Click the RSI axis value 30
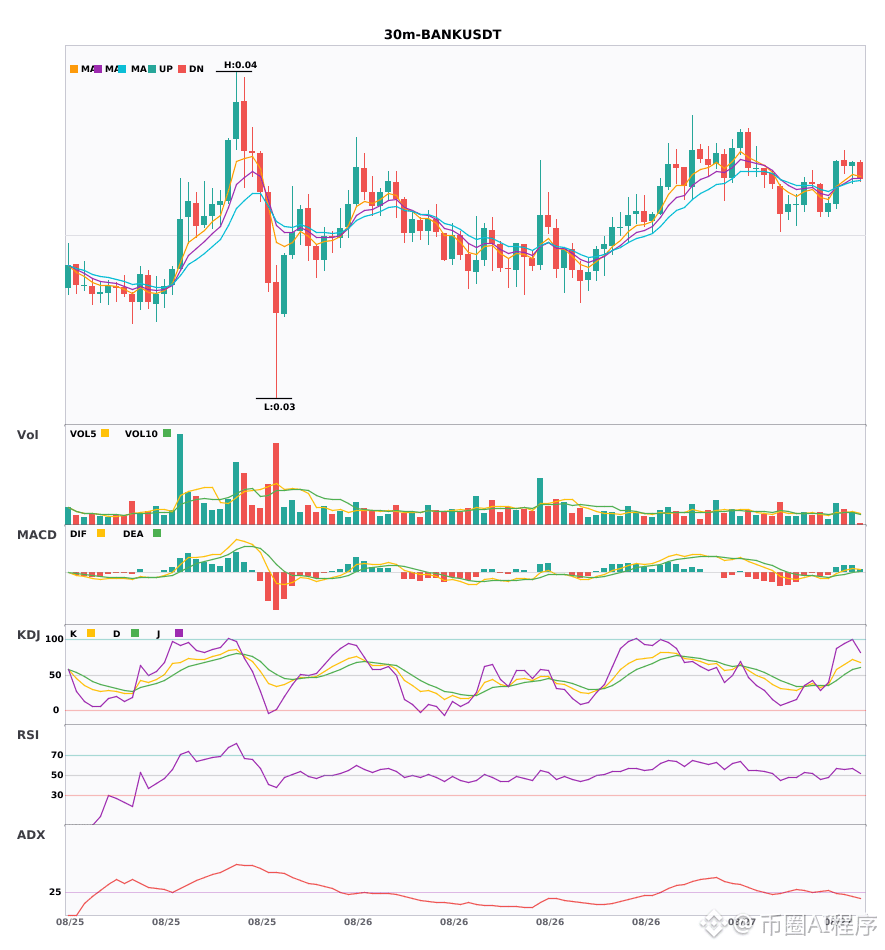This screenshot has width=885, height=950. click(57, 795)
